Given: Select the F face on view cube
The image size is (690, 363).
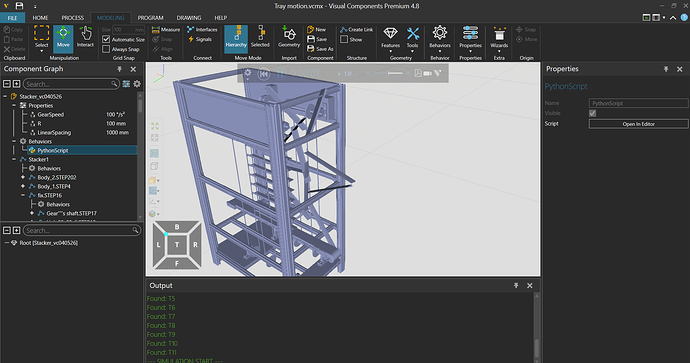Looking at the screenshot, I should click(177, 263).
